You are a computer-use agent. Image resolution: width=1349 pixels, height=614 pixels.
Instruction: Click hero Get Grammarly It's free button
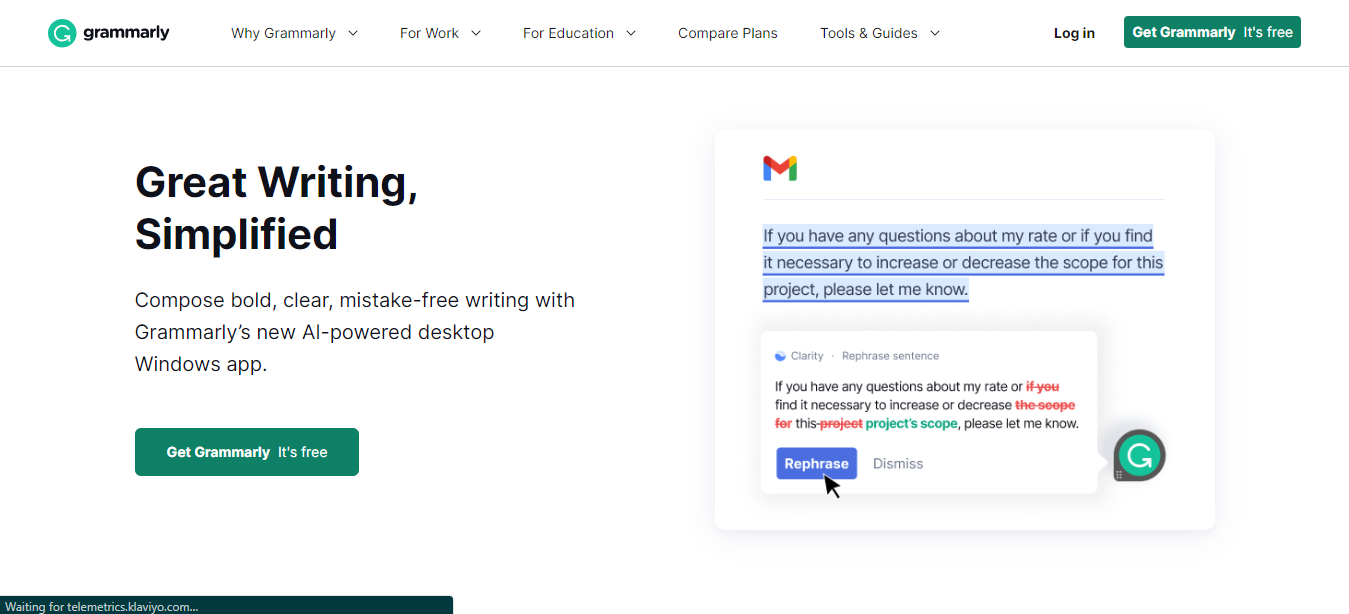point(247,452)
